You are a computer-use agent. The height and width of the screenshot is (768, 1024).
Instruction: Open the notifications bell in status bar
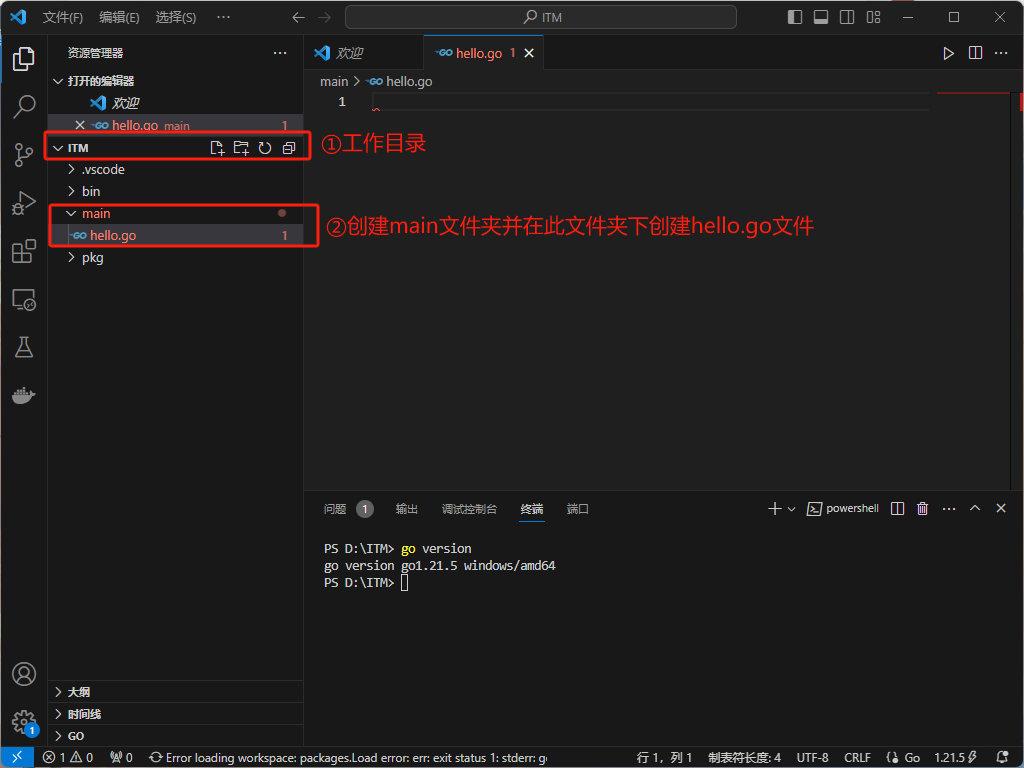(x=1002, y=758)
